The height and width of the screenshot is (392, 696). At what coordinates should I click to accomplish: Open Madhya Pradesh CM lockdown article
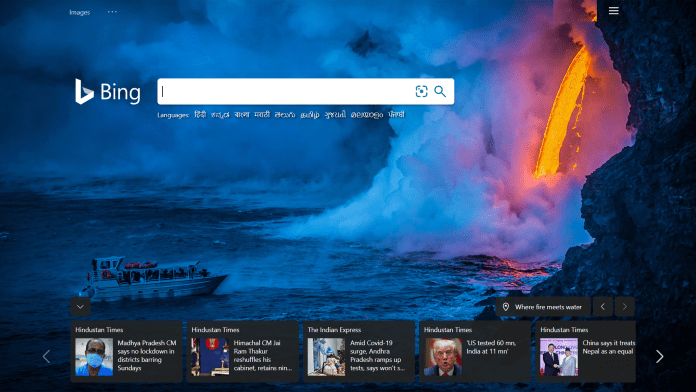pos(127,351)
